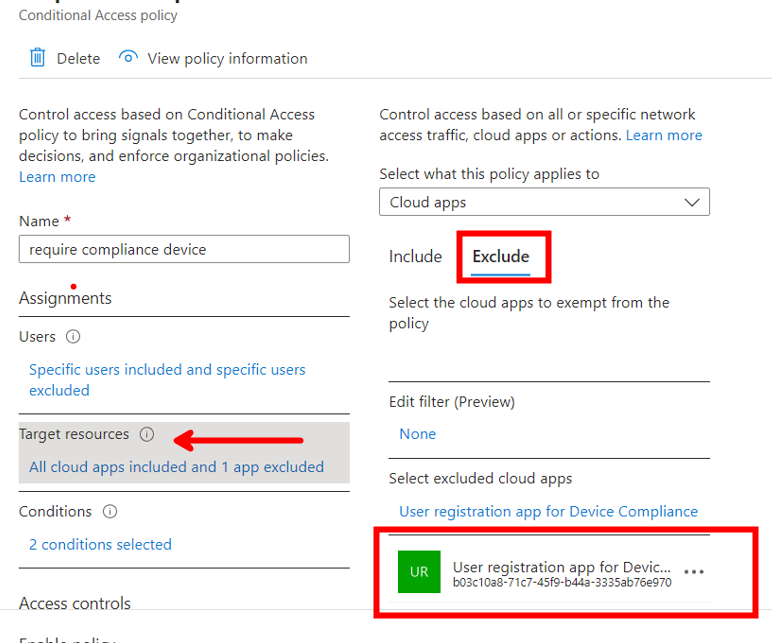Click Learn more link in right panel
This screenshot has width=772, height=643.
click(x=663, y=135)
